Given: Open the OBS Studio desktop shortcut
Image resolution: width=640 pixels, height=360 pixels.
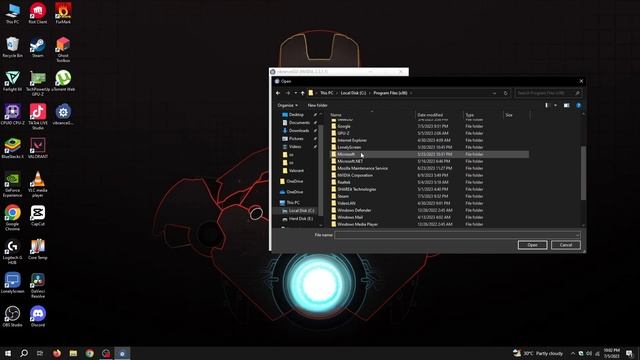Looking at the screenshot, I should pyautogui.click(x=12, y=317).
